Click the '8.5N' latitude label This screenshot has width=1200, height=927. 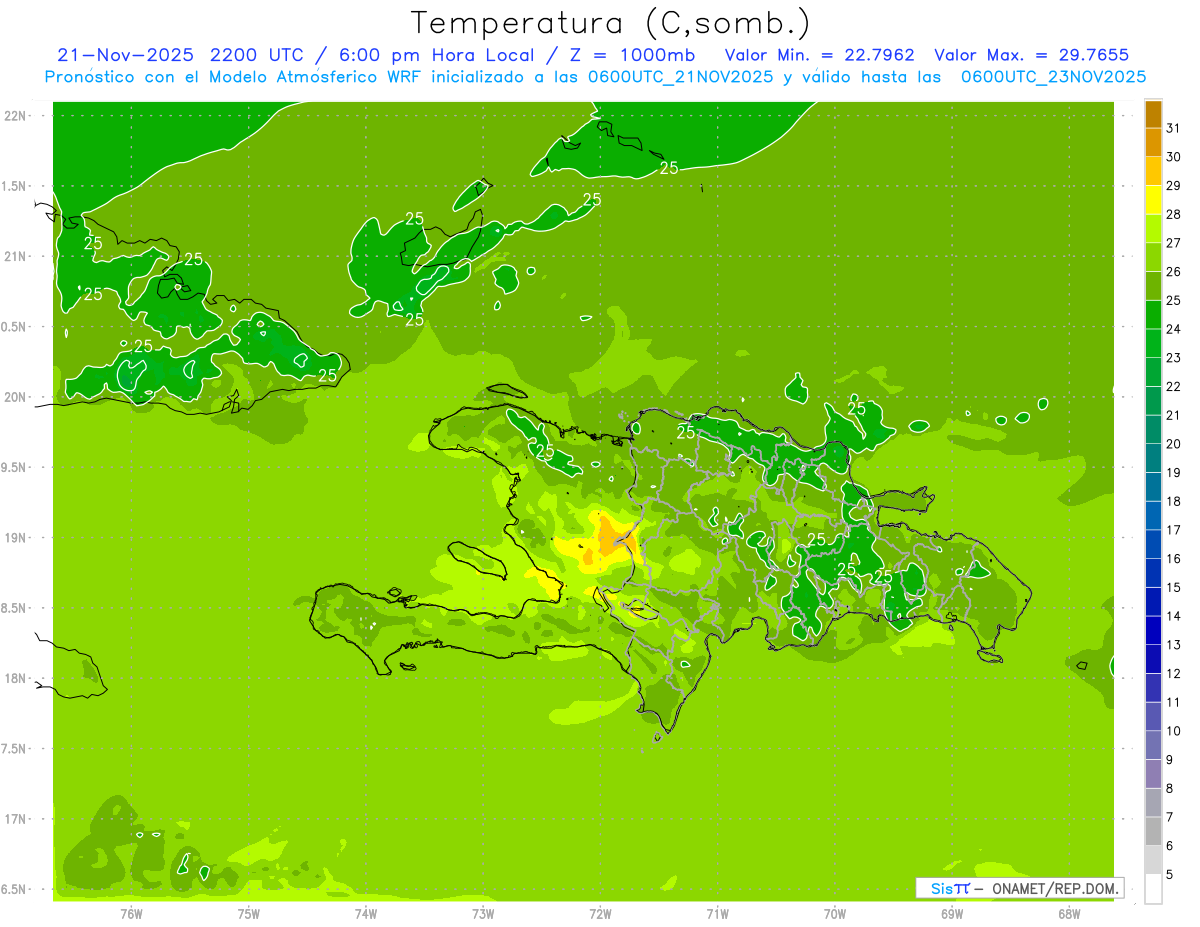pos(15,608)
